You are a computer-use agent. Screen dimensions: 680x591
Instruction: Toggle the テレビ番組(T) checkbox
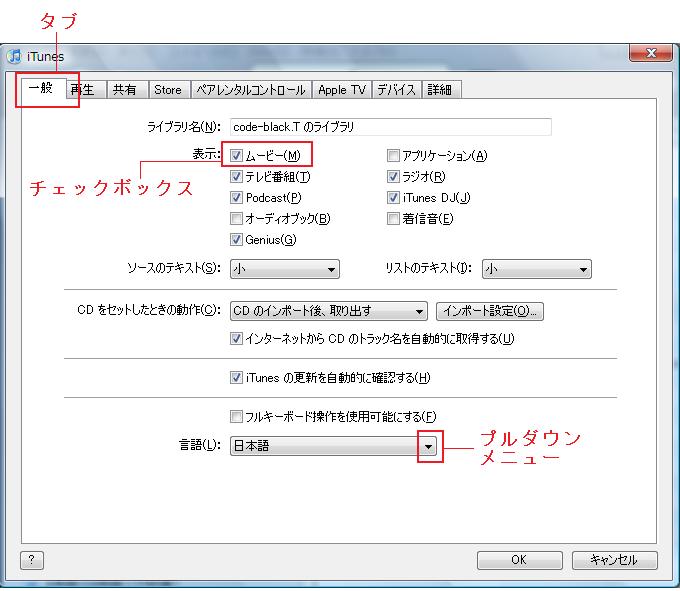tap(236, 176)
